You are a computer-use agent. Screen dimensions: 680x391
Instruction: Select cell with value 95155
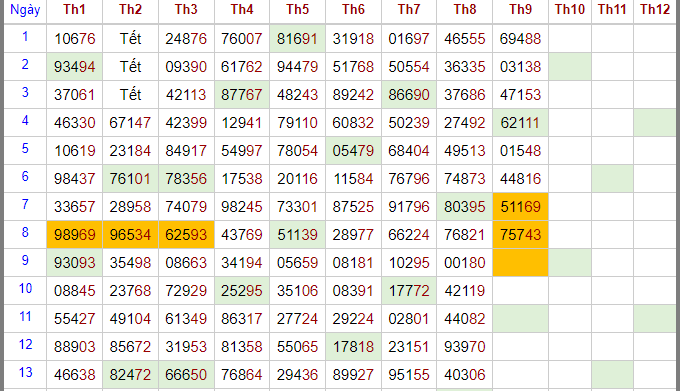409,375
